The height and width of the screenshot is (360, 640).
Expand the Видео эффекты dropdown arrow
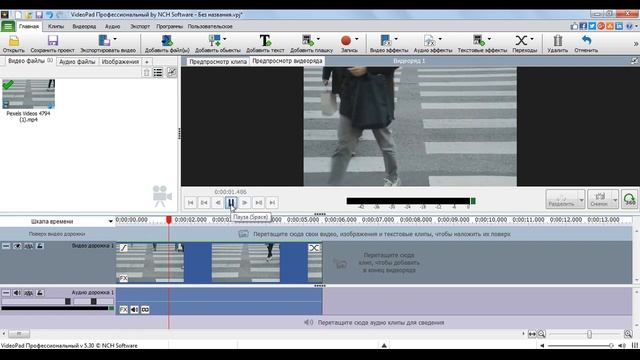396,39
